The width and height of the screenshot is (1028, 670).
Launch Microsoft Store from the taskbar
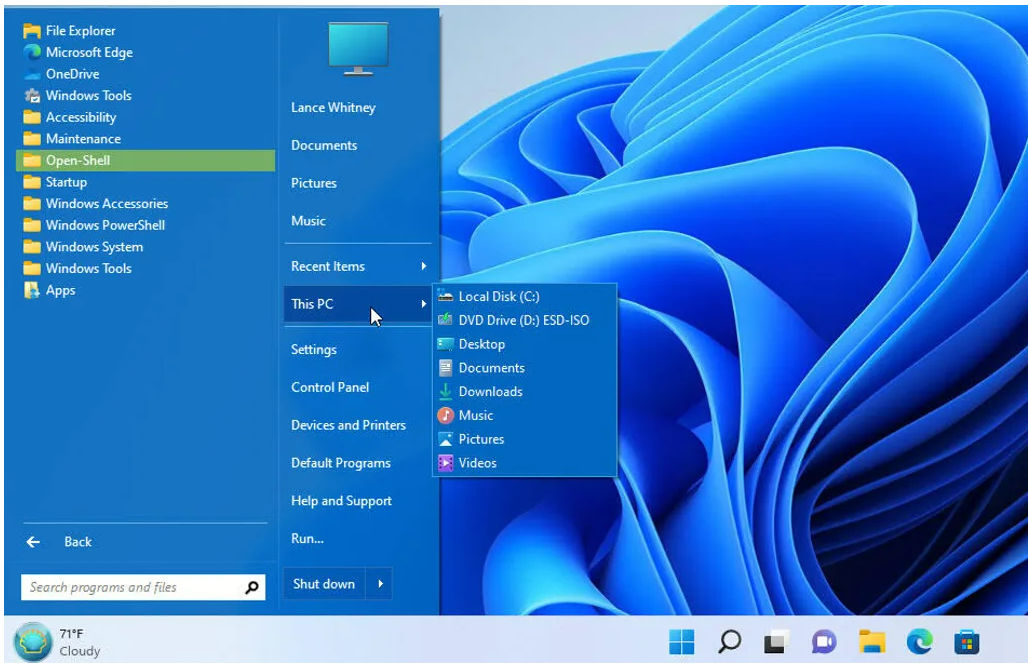click(x=967, y=642)
